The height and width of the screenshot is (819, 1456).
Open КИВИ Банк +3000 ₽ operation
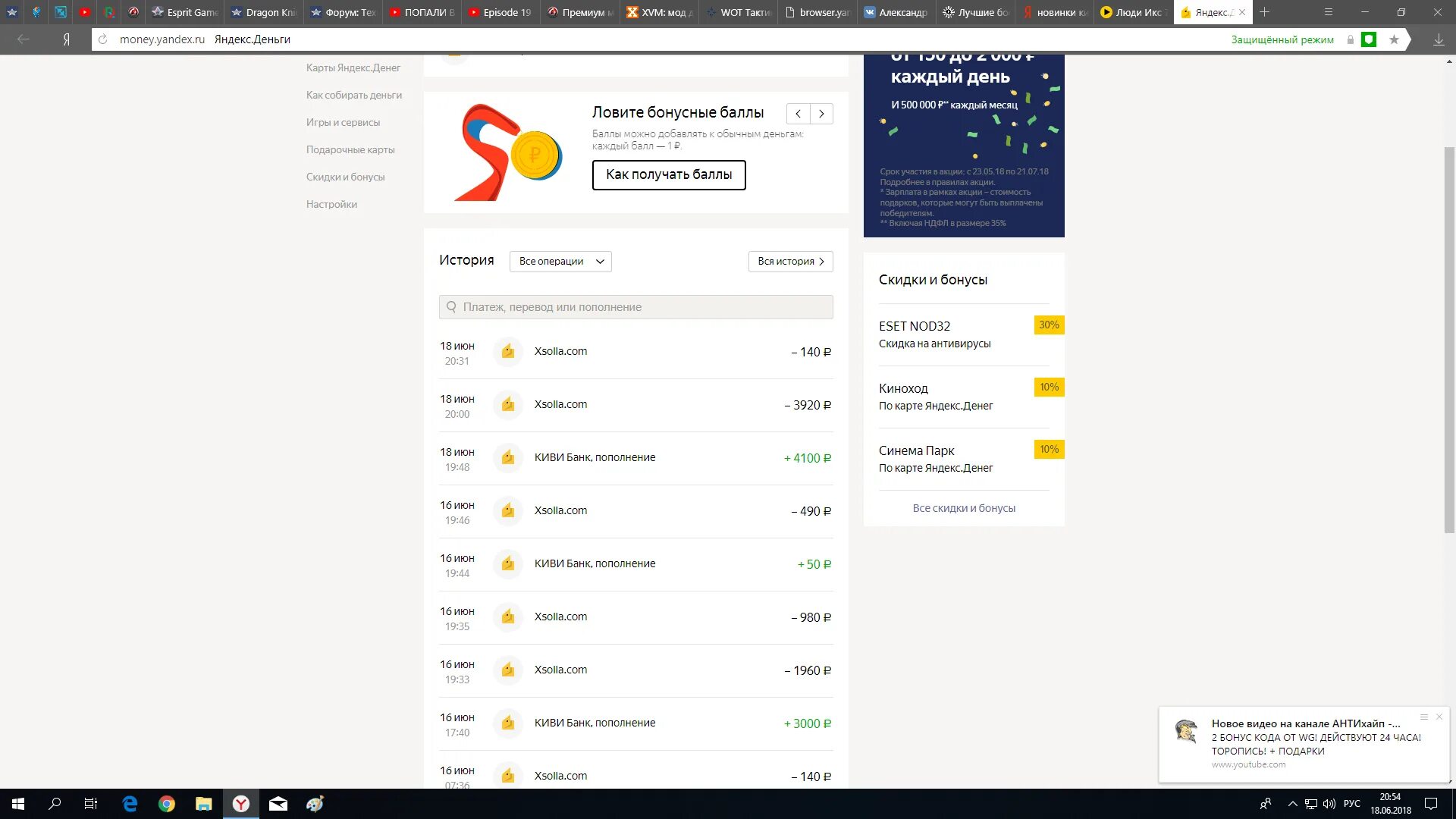(x=636, y=724)
